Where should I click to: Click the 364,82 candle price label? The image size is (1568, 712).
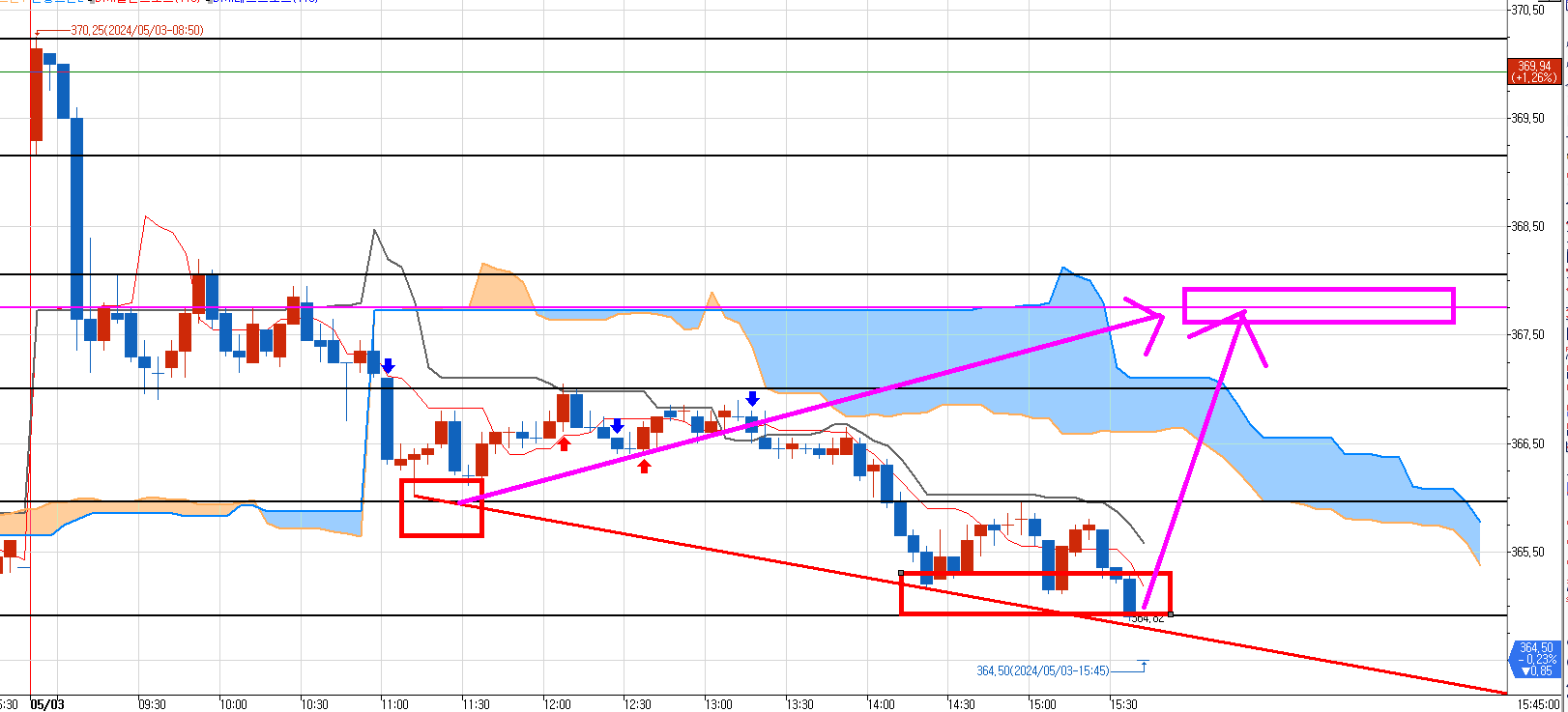click(1147, 618)
